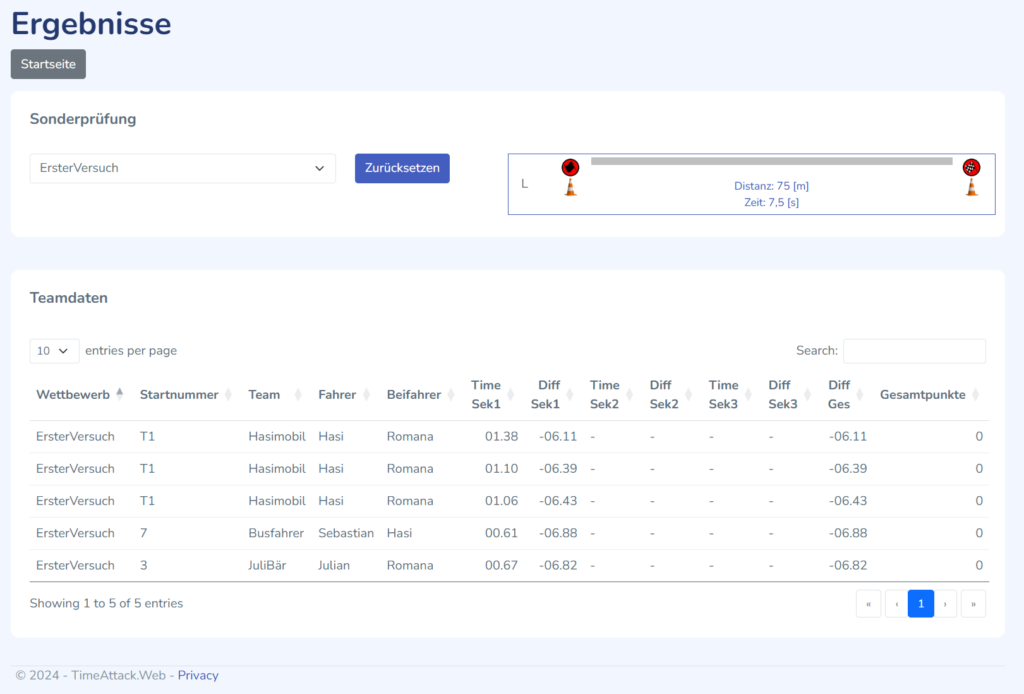Go to the first page with « button

869,604
